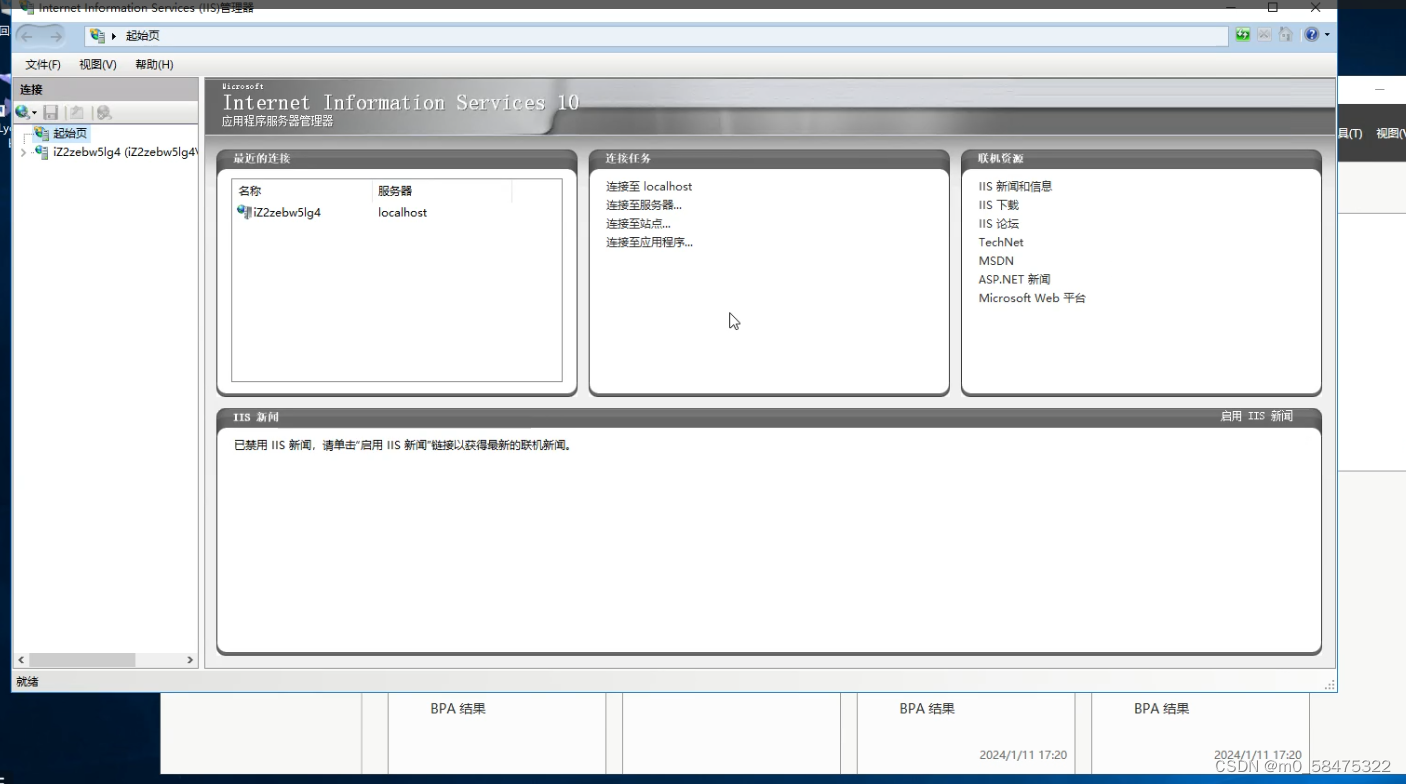
Task: Click the blue Help question mark icon
Action: point(1310,34)
